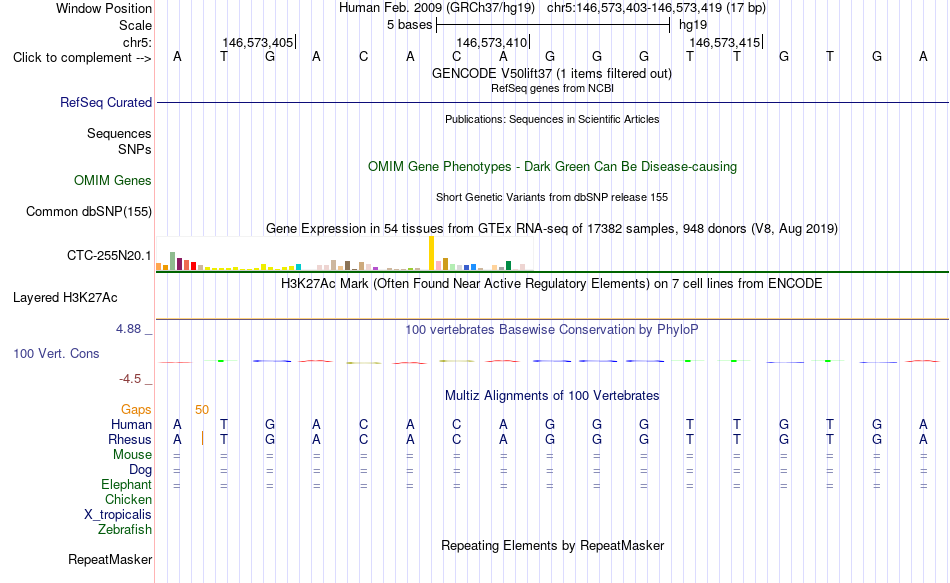Viewport: 950px width, 583px height.
Task: Click 'RefSeq genes from NCBI' title
Action: [552, 88]
